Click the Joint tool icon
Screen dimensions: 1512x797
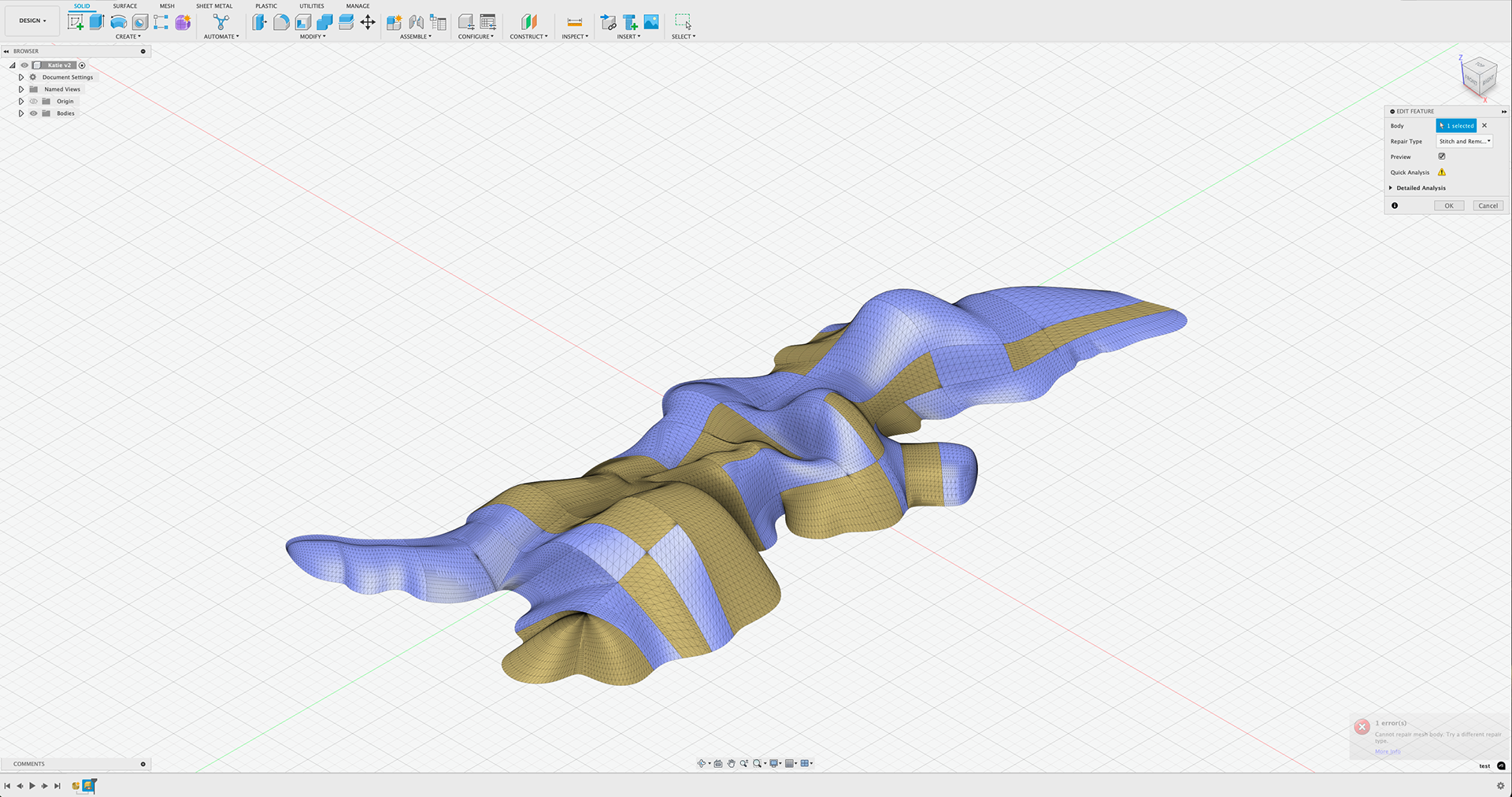417,22
